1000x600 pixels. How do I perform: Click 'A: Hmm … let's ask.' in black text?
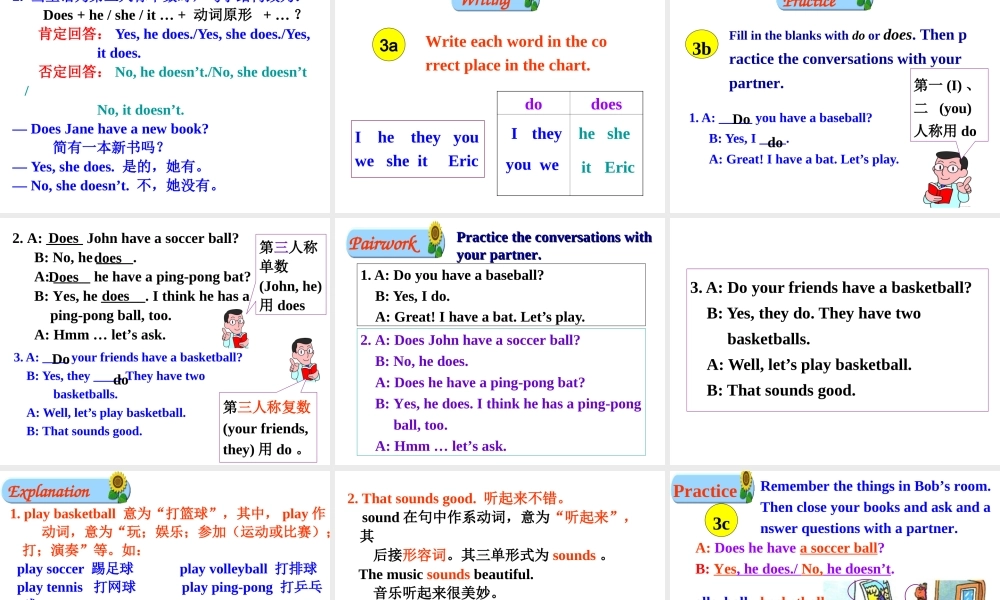tap(99, 335)
